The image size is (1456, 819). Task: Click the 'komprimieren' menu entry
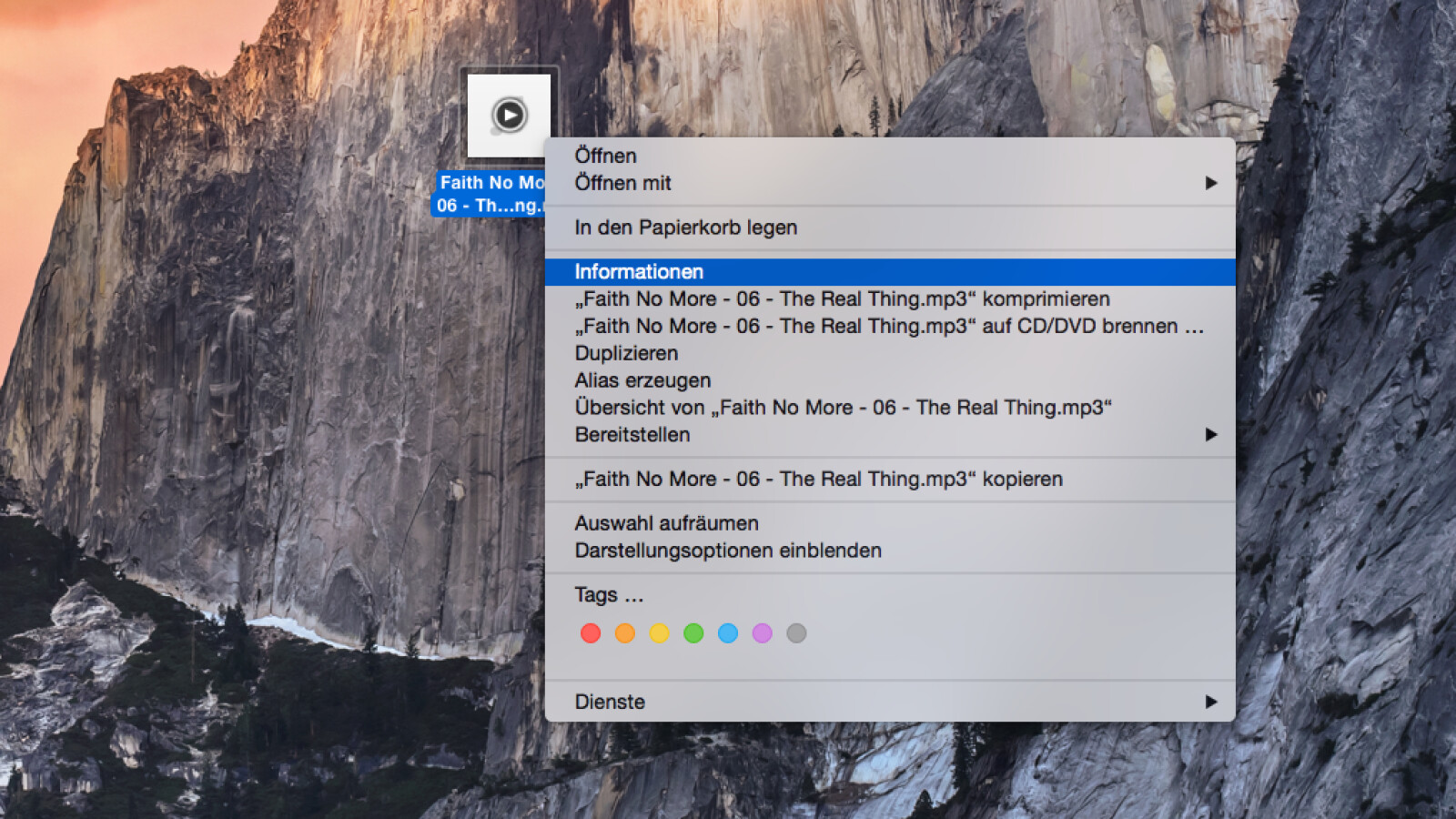(x=842, y=299)
